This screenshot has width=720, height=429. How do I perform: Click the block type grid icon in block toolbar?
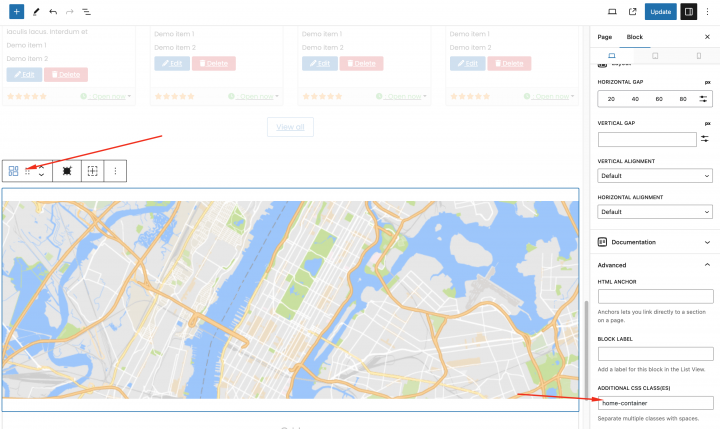14,171
